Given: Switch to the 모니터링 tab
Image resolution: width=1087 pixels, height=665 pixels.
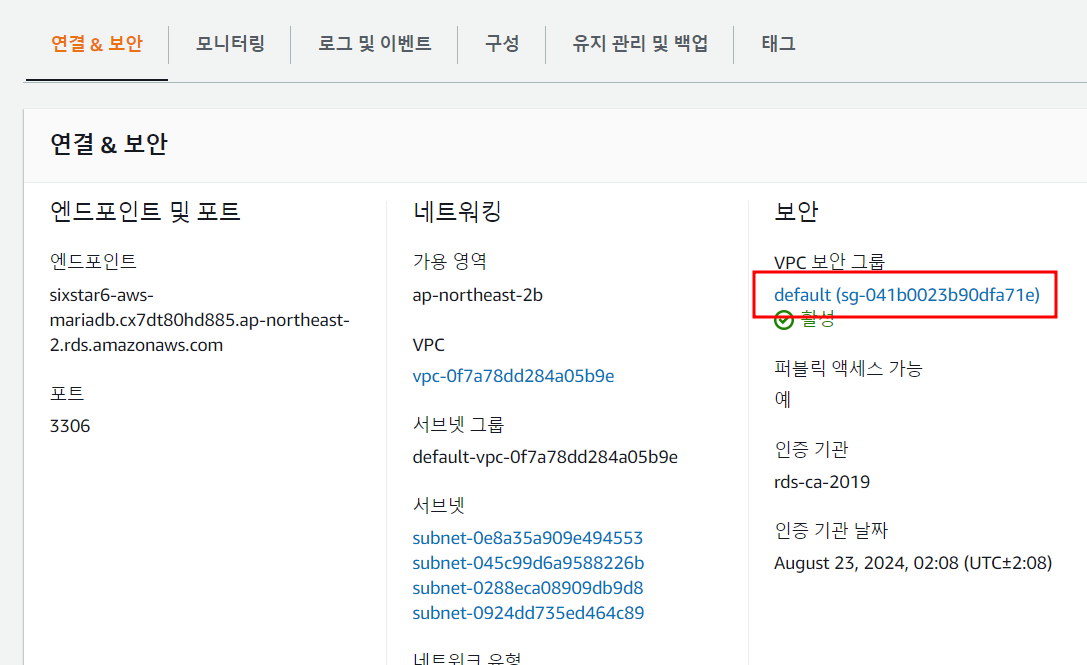Looking at the screenshot, I should 230,44.
